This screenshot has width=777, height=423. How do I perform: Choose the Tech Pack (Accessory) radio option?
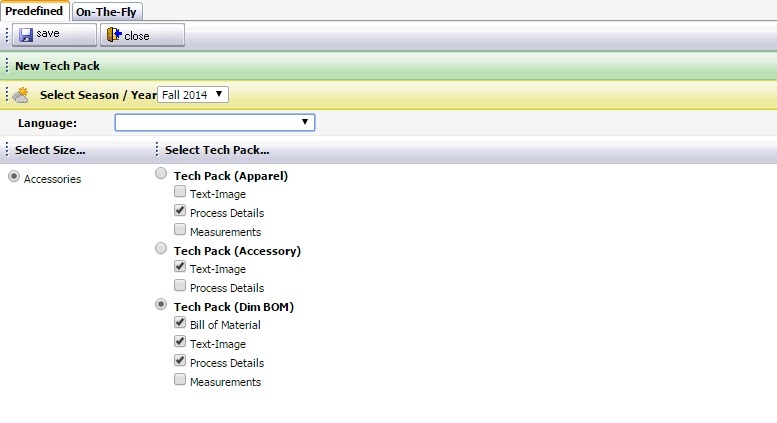161,248
